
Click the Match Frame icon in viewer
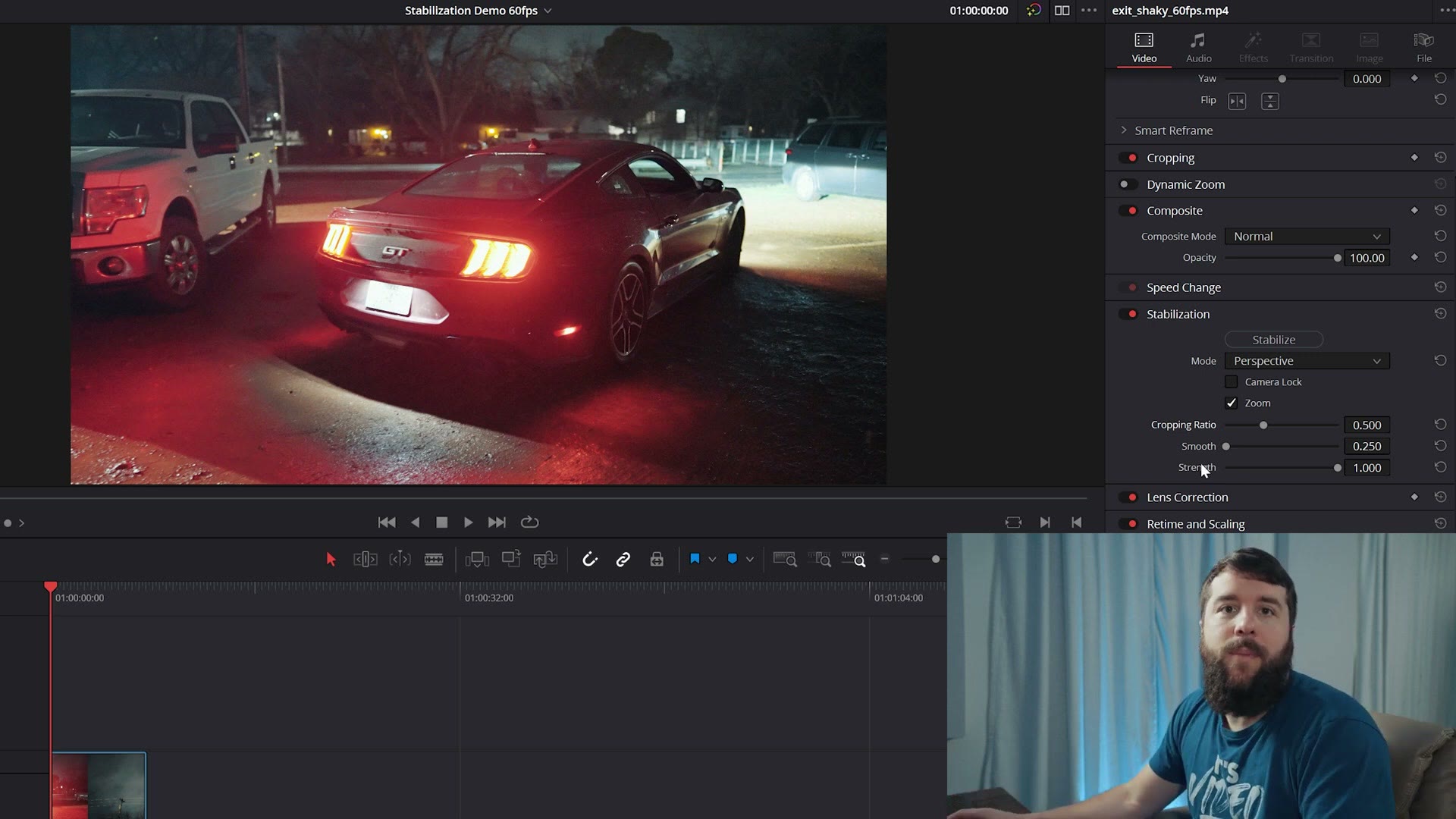(1013, 522)
